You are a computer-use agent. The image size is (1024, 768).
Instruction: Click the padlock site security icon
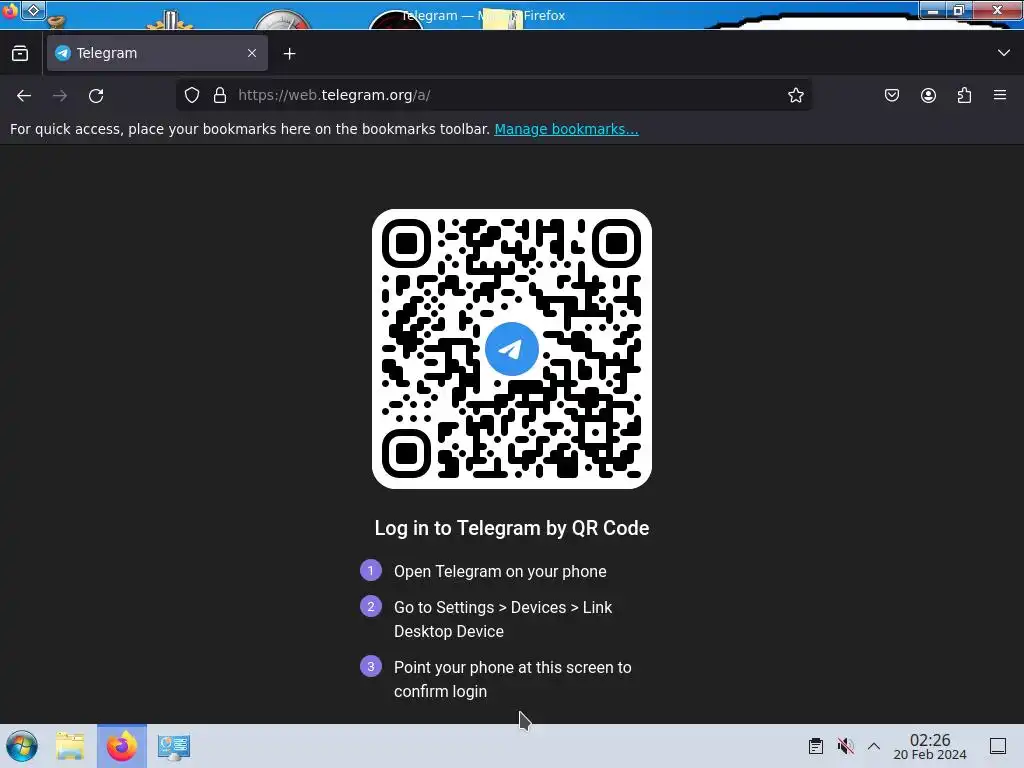point(220,95)
